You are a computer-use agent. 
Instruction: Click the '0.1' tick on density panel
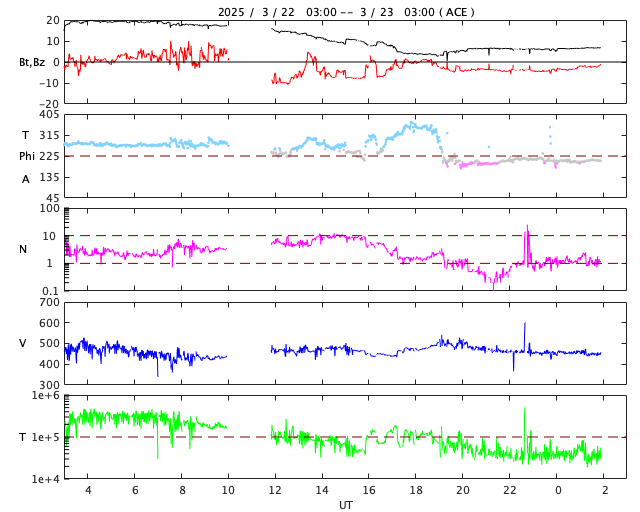click(x=51, y=291)
